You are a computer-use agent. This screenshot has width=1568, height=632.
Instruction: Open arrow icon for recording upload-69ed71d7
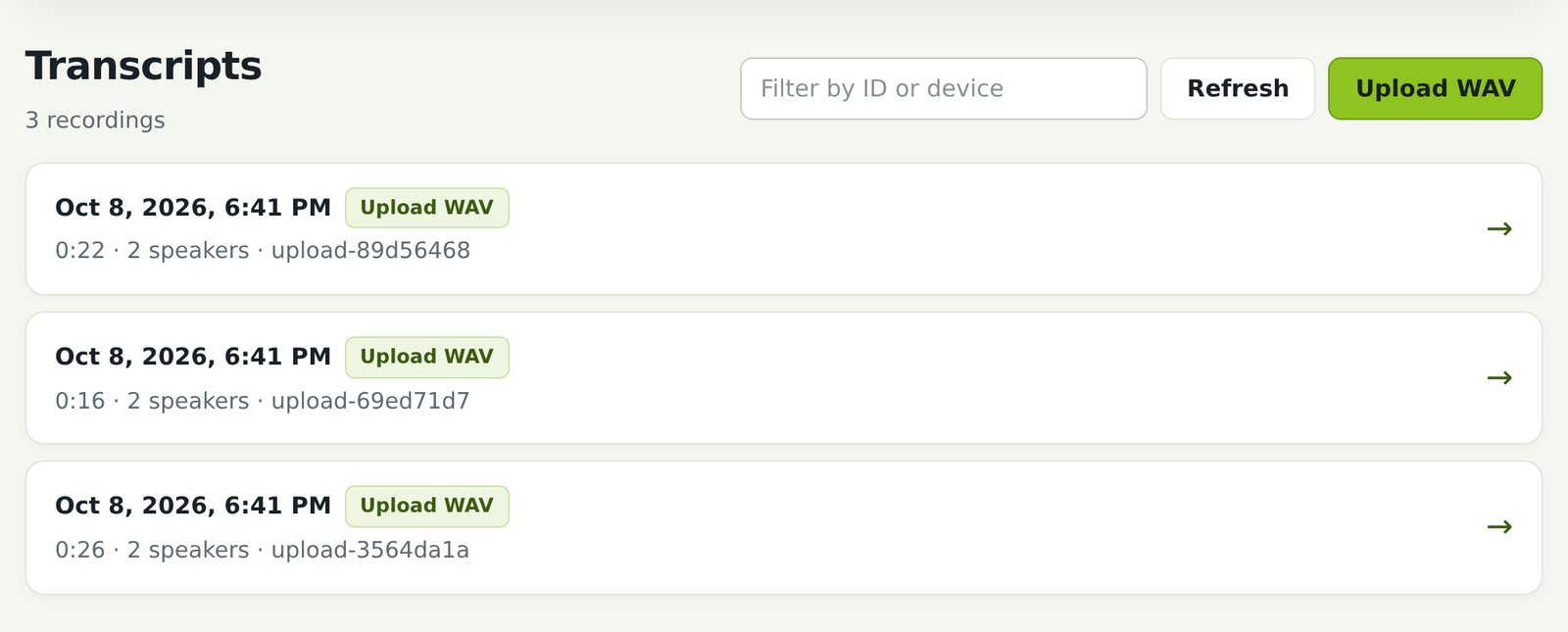[1499, 378]
